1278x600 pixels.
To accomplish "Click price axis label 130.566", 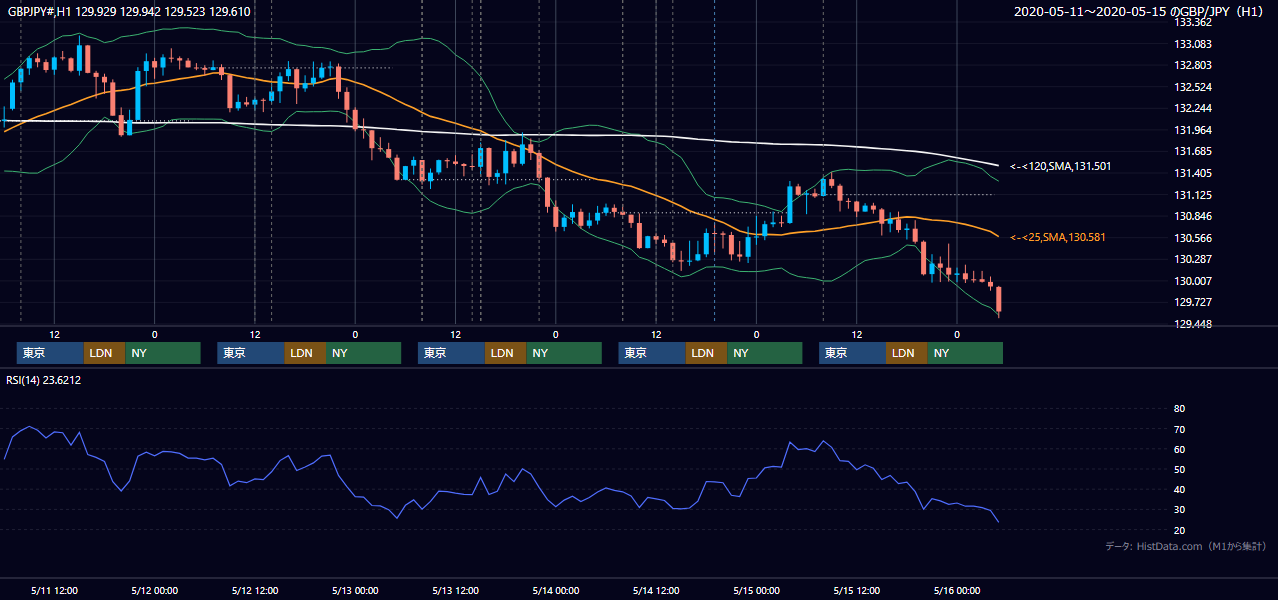I will (1192, 238).
